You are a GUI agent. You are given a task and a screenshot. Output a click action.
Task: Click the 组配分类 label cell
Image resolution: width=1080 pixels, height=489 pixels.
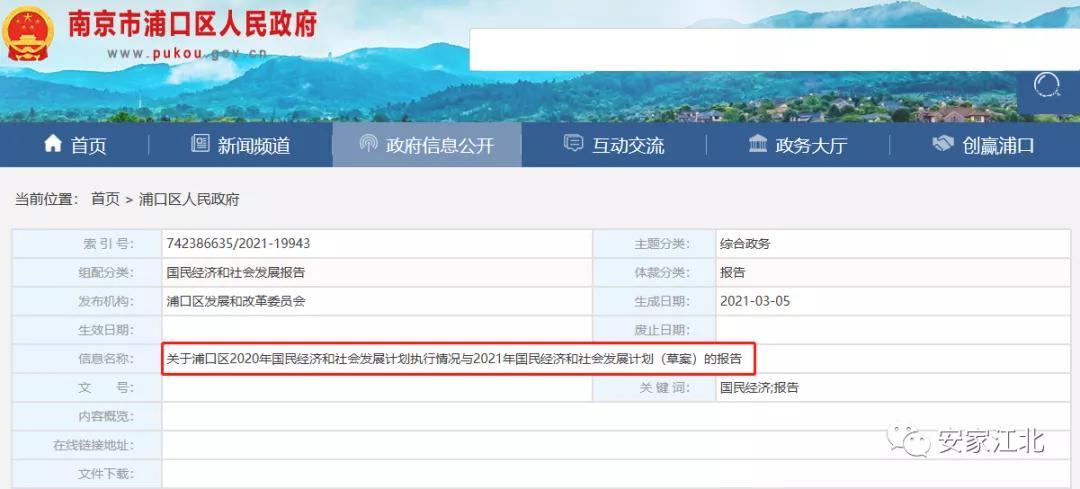pos(87,273)
